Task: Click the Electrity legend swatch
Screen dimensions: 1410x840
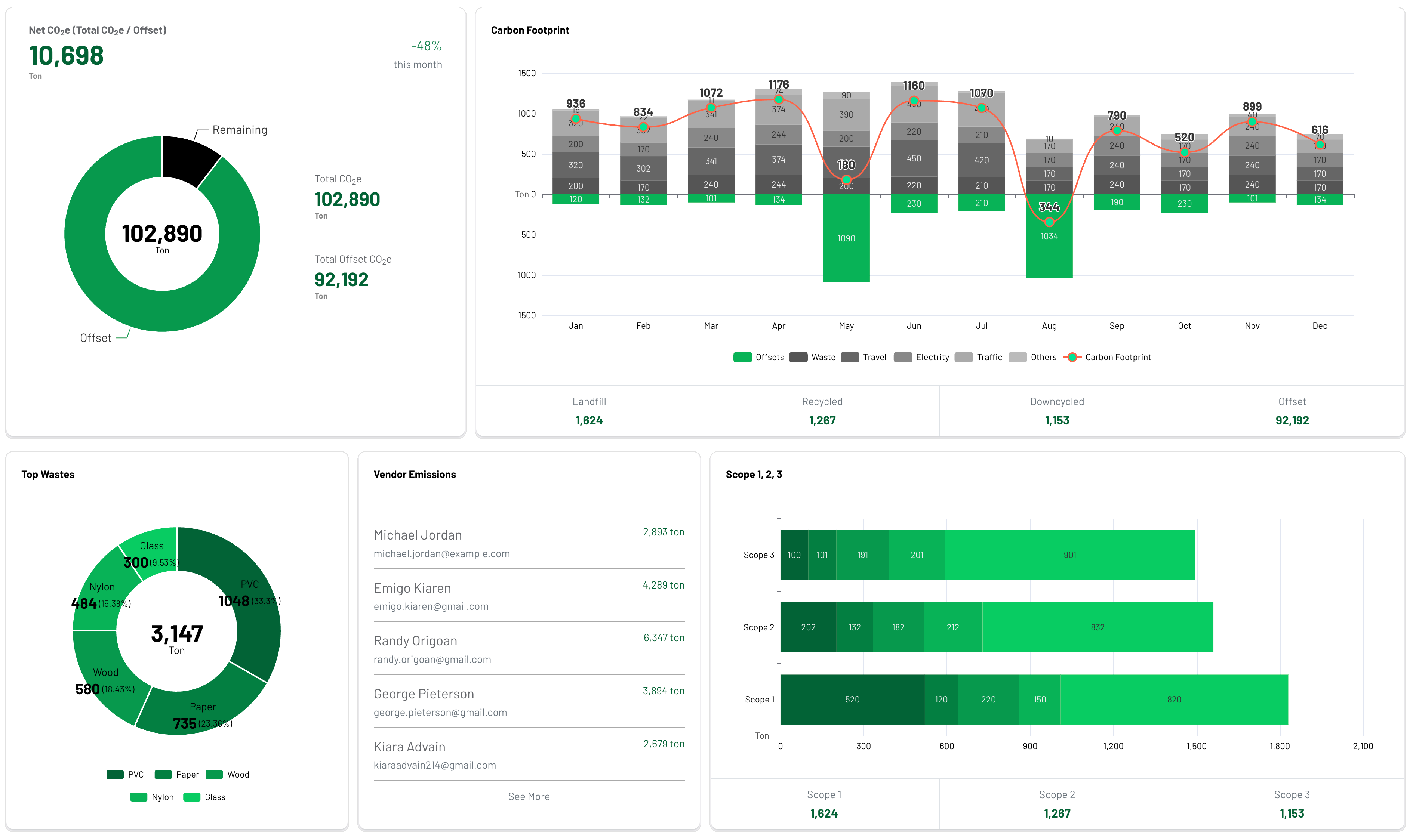Action: 903,357
